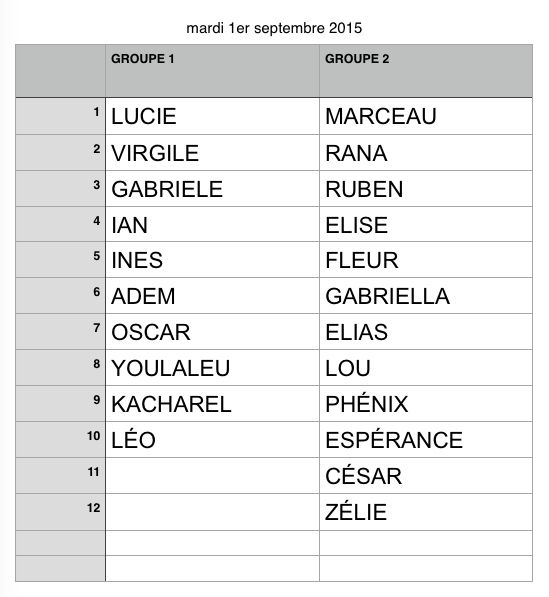Click the cell containing LUCIE
Image resolution: width=549 pixels, height=597 pixels.
212,116
